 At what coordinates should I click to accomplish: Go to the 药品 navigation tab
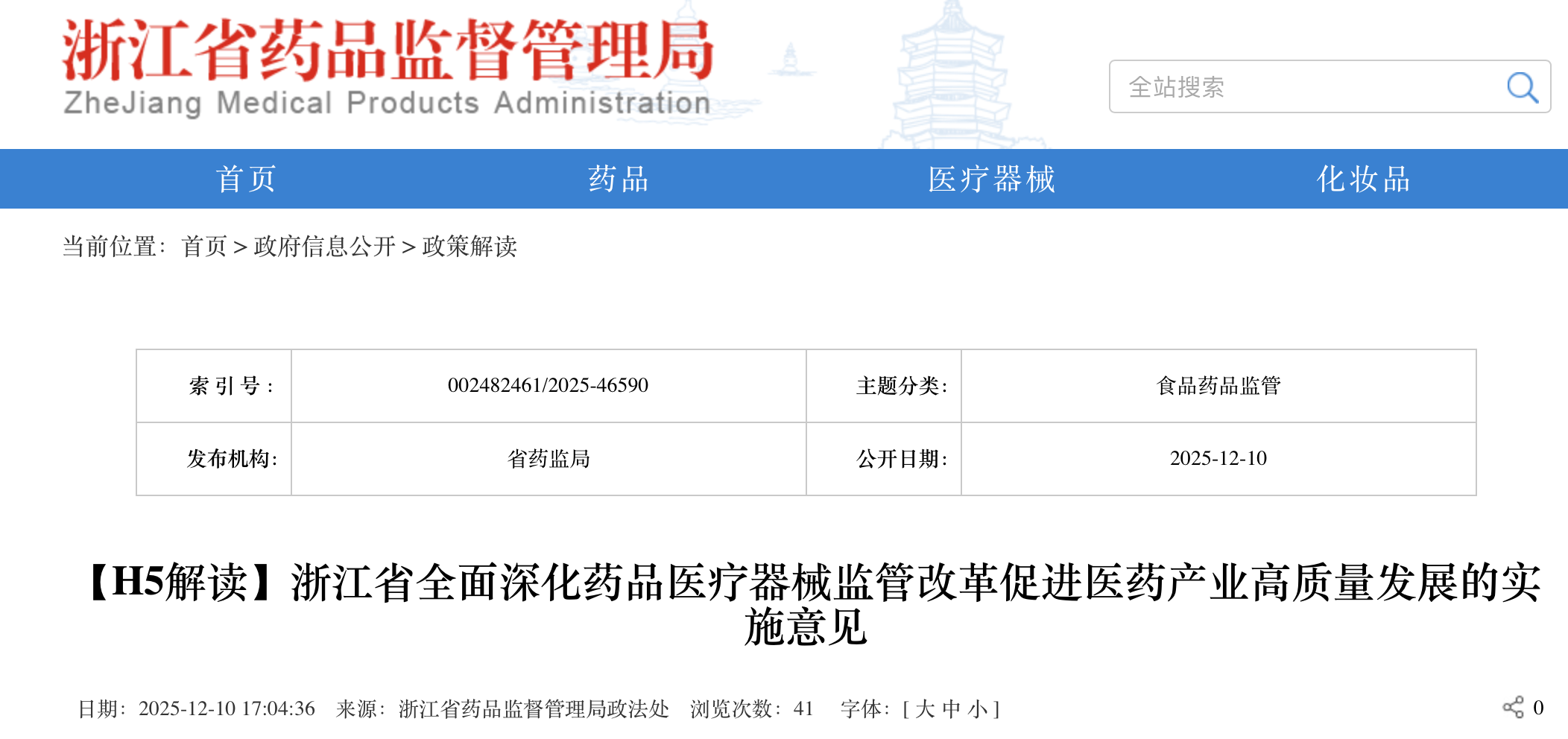tap(618, 179)
